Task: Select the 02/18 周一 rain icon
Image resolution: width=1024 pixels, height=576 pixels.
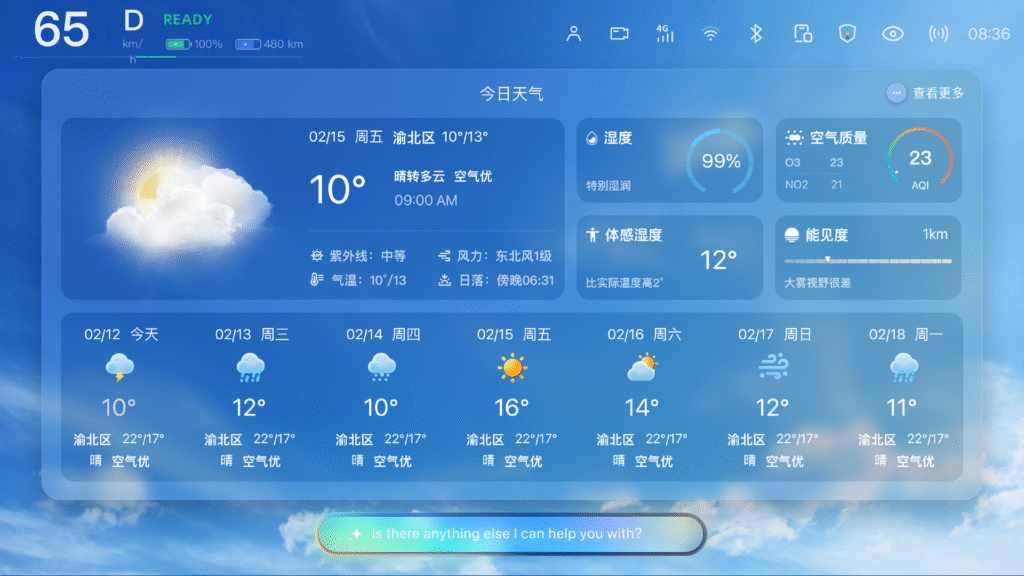Action: (x=904, y=368)
